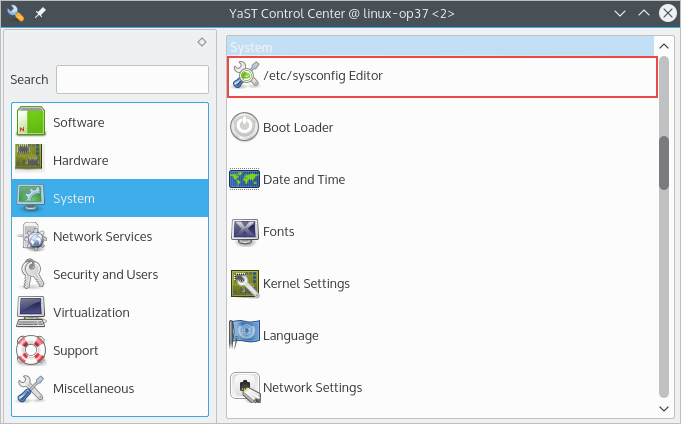
Task: Open the Support category
Action: (75, 351)
